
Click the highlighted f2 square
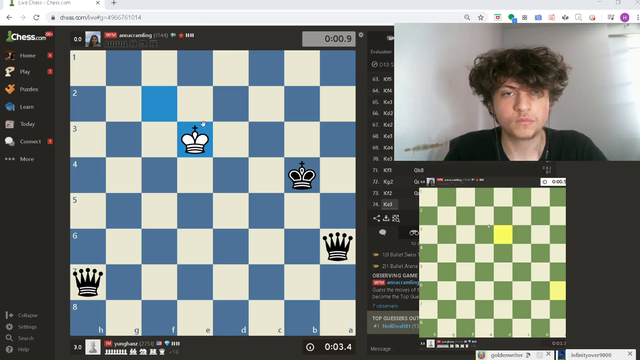(159, 104)
